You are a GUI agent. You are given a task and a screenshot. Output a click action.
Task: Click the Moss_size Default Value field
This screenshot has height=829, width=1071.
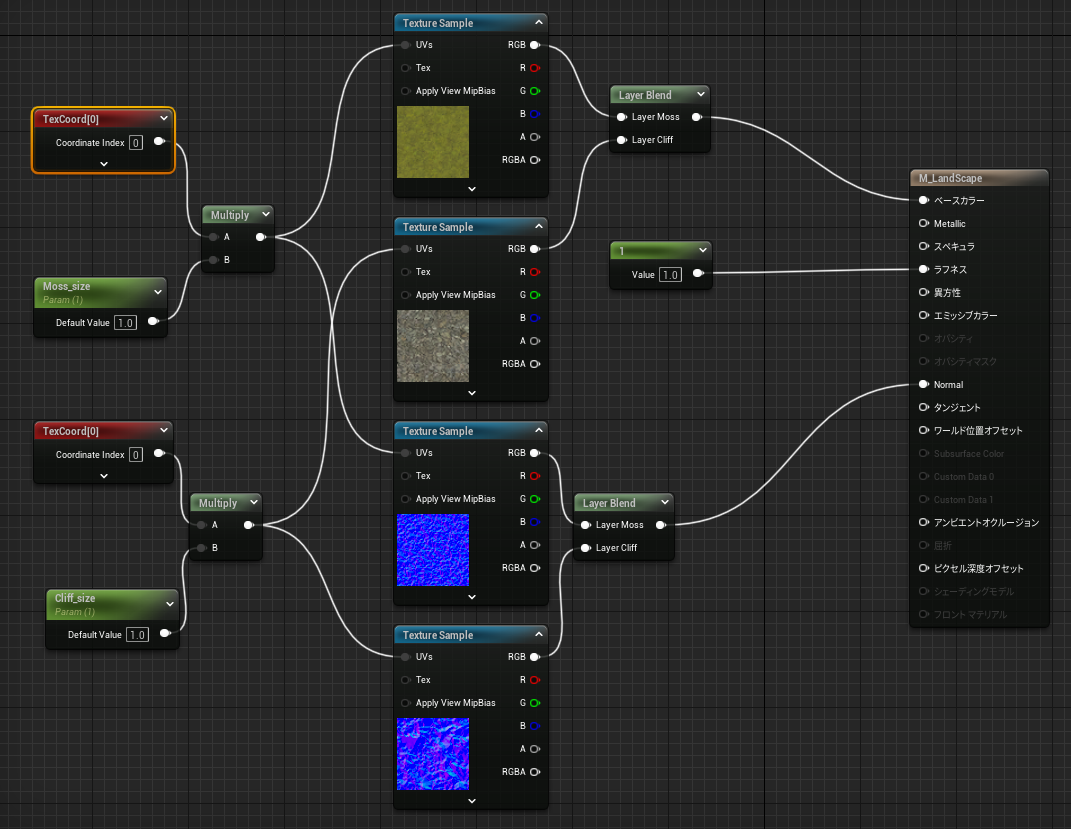125,323
